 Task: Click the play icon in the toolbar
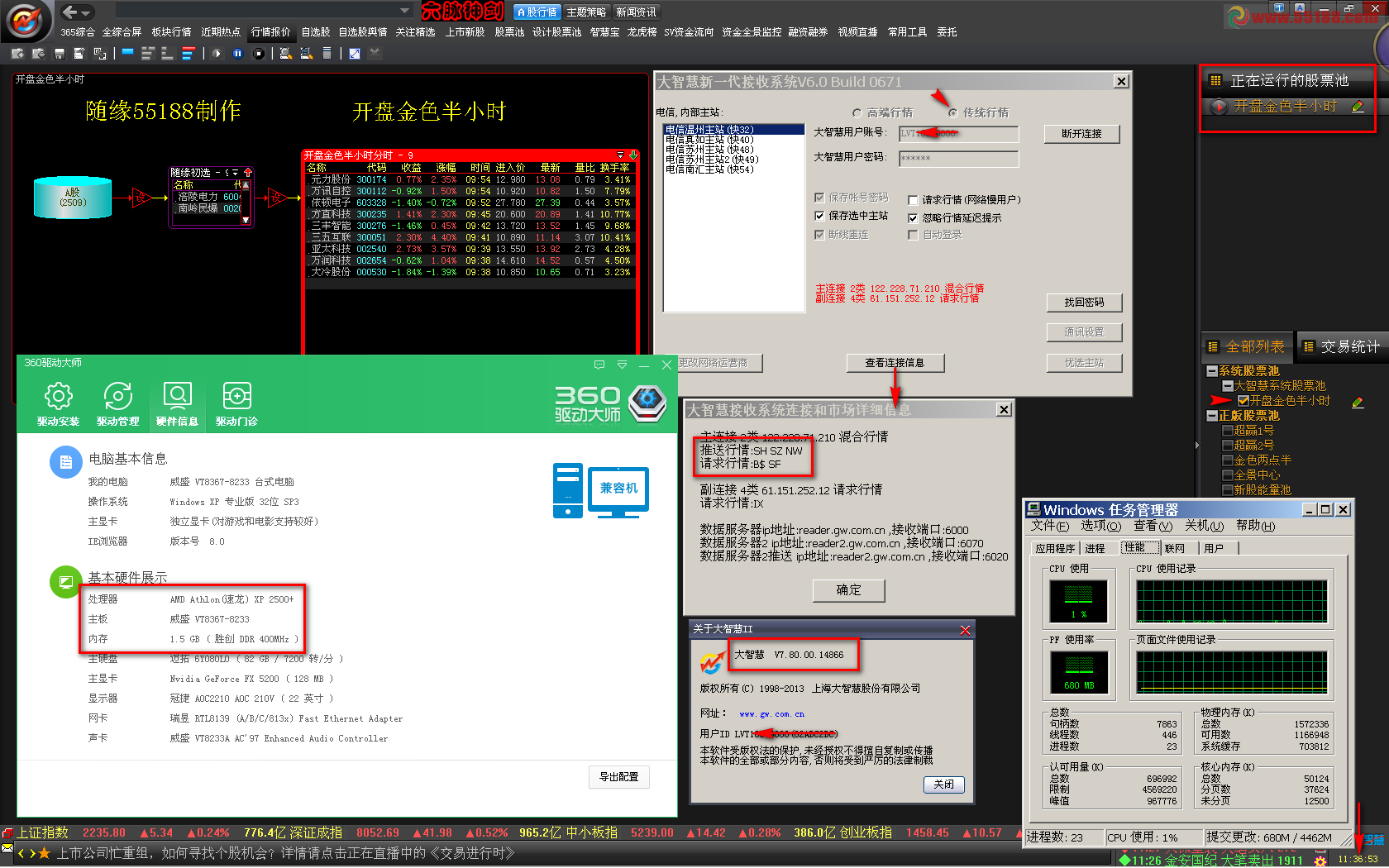pyautogui.click(x=217, y=54)
